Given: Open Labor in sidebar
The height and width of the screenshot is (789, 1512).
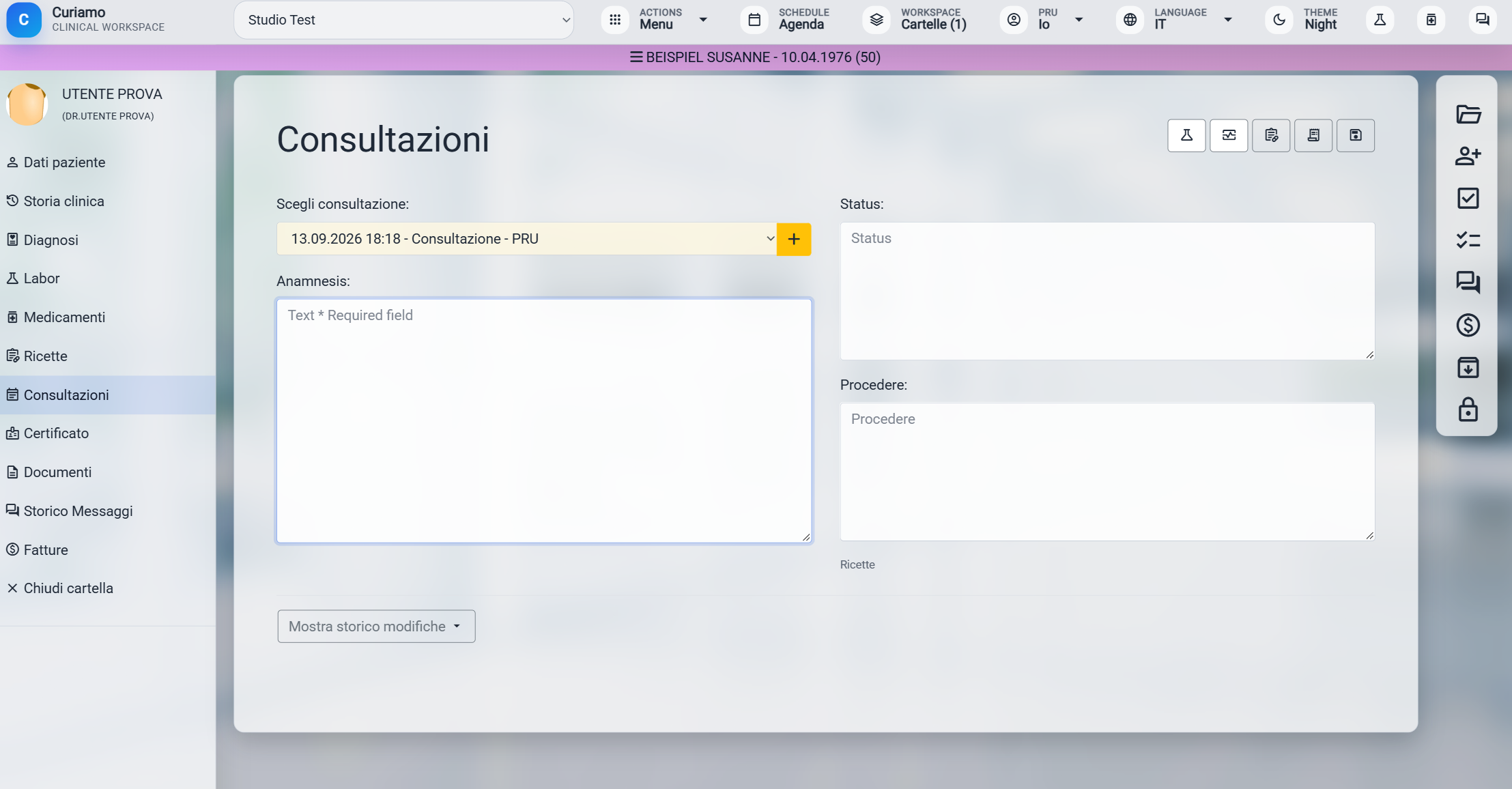Looking at the screenshot, I should tap(108, 278).
